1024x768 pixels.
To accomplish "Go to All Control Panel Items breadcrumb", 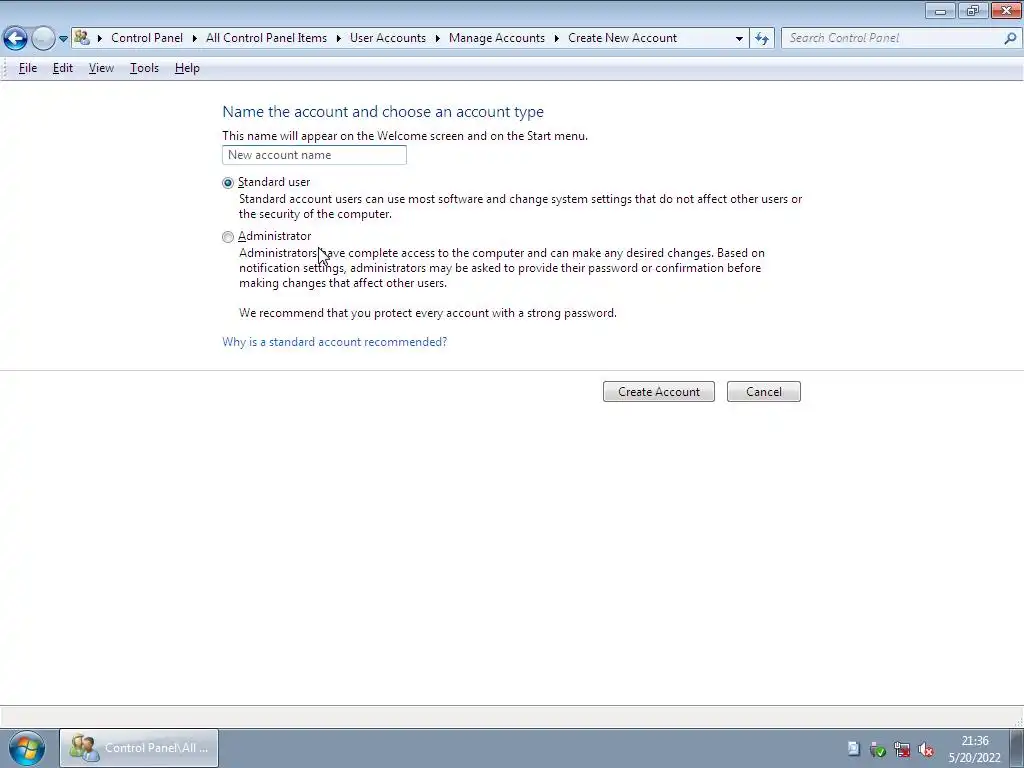I will pyautogui.click(x=266, y=38).
